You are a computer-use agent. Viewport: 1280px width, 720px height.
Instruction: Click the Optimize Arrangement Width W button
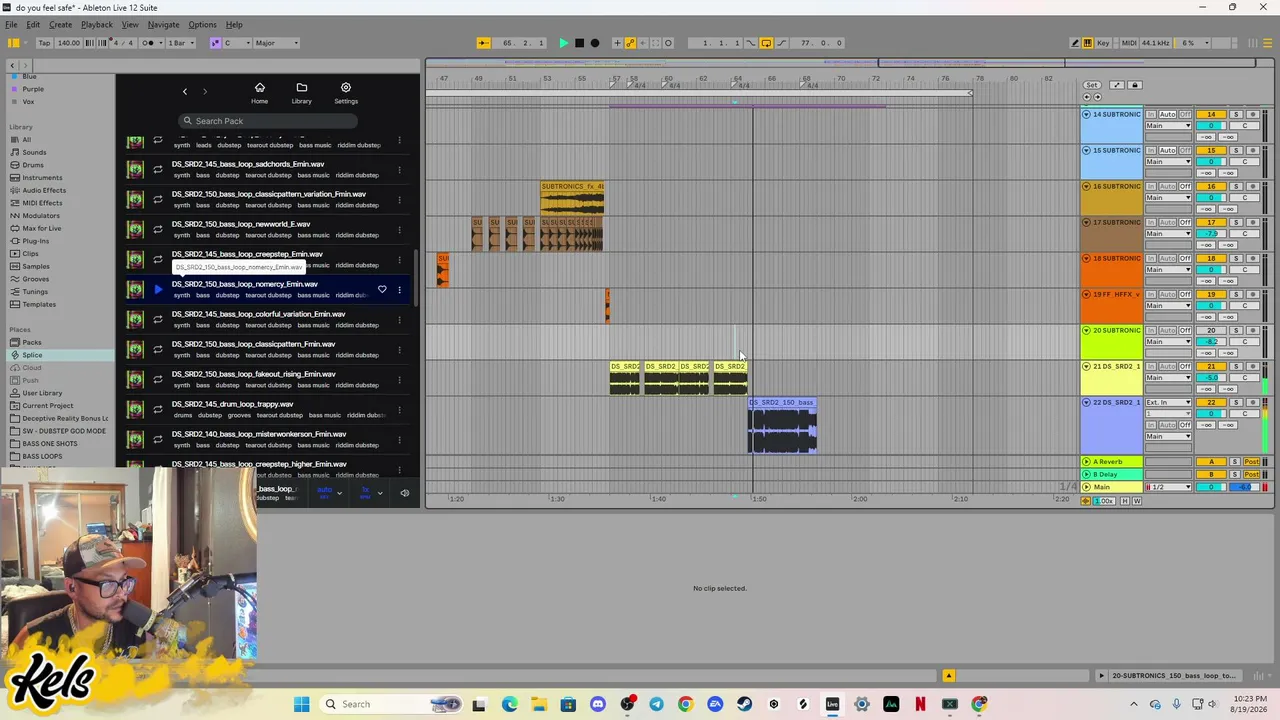click(1136, 501)
